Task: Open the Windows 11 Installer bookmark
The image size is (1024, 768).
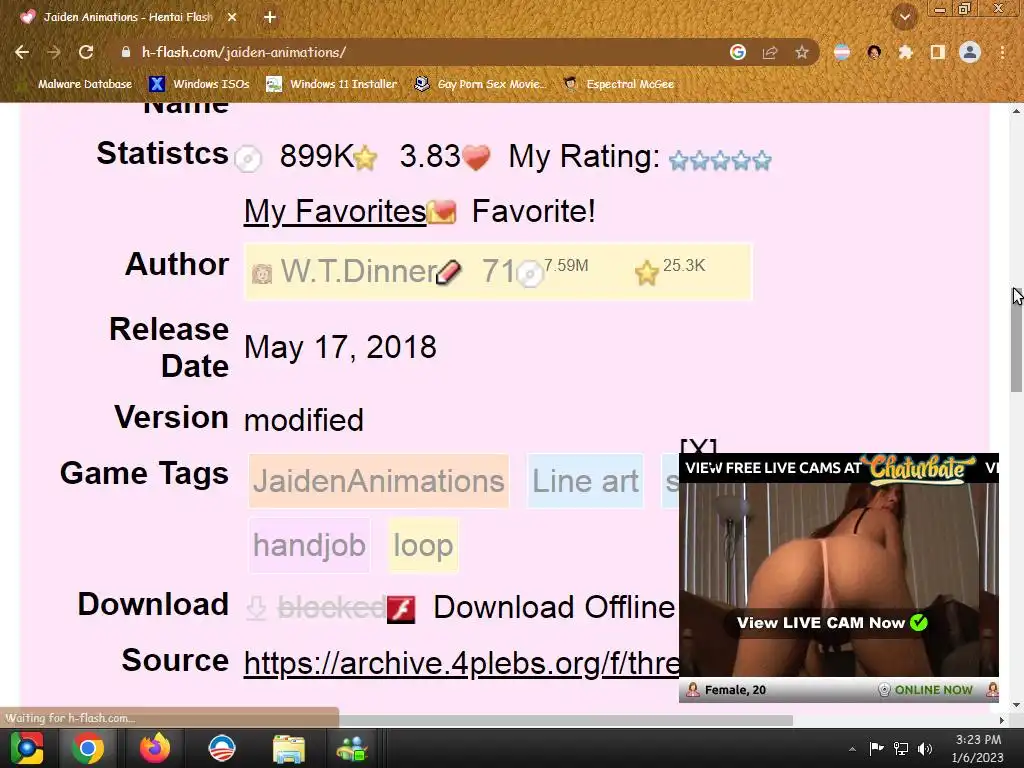Action: coord(332,84)
